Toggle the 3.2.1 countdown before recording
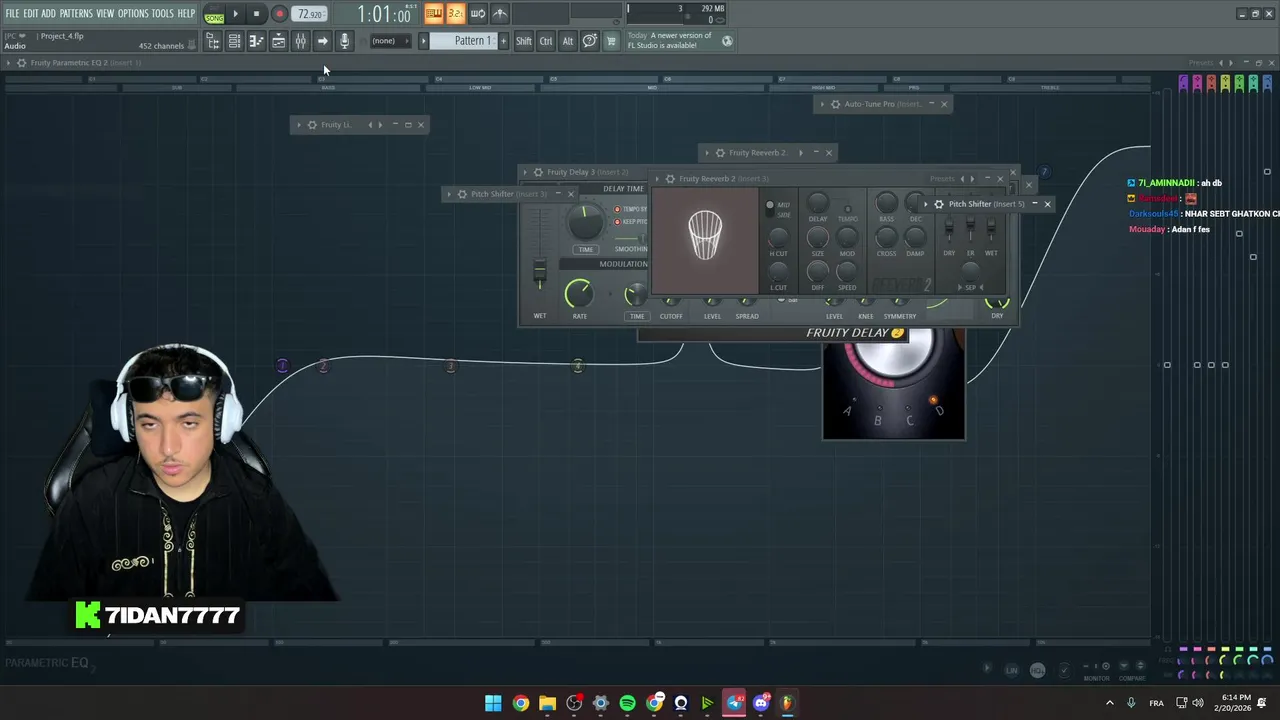 click(x=456, y=14)
